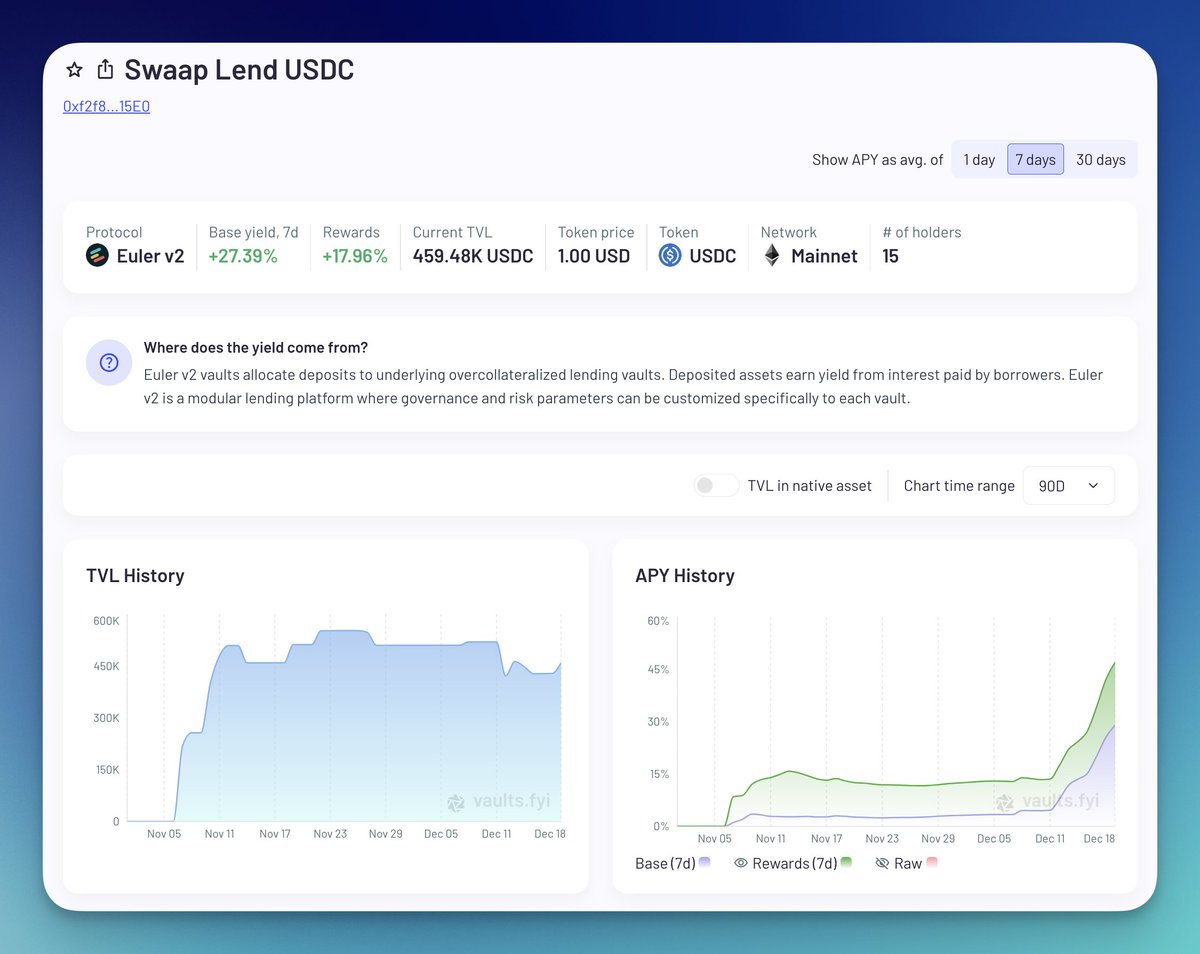Click the USDC token icon
This screenshot has width=1200, height=954.
tap(670, 256)
